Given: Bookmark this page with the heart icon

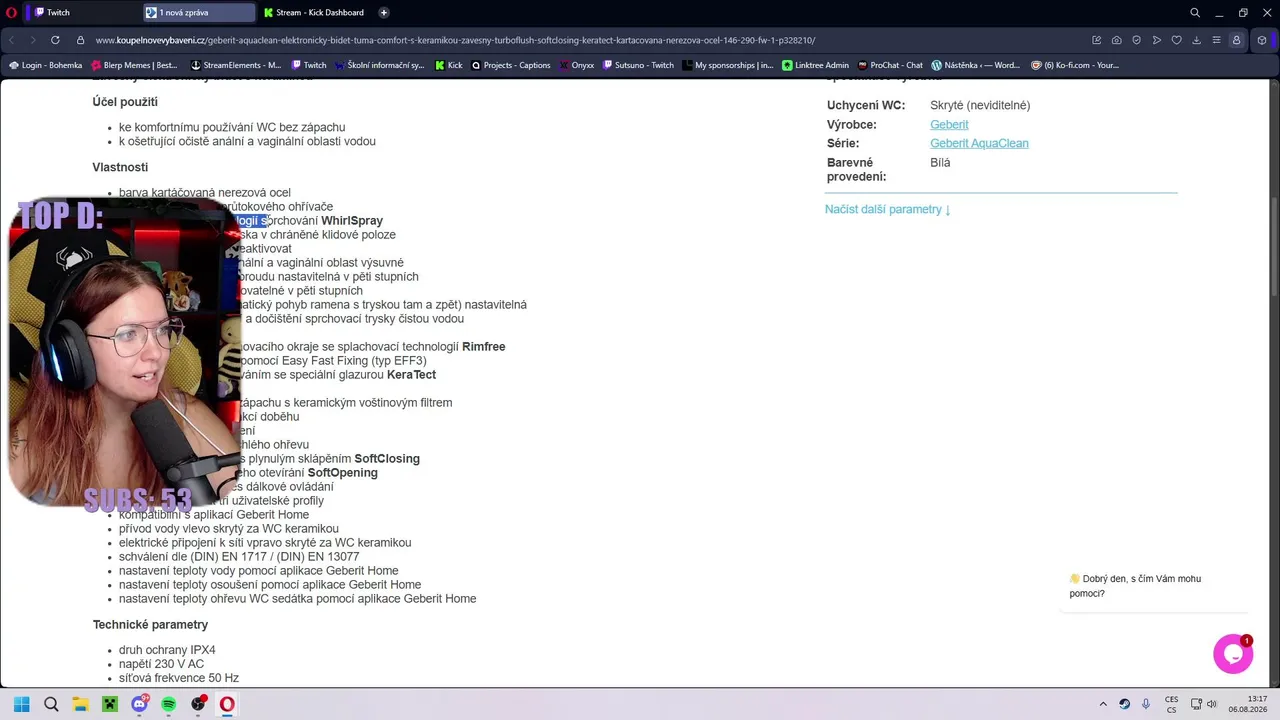Looking at the screenshot, I should tap(1177, 40).
